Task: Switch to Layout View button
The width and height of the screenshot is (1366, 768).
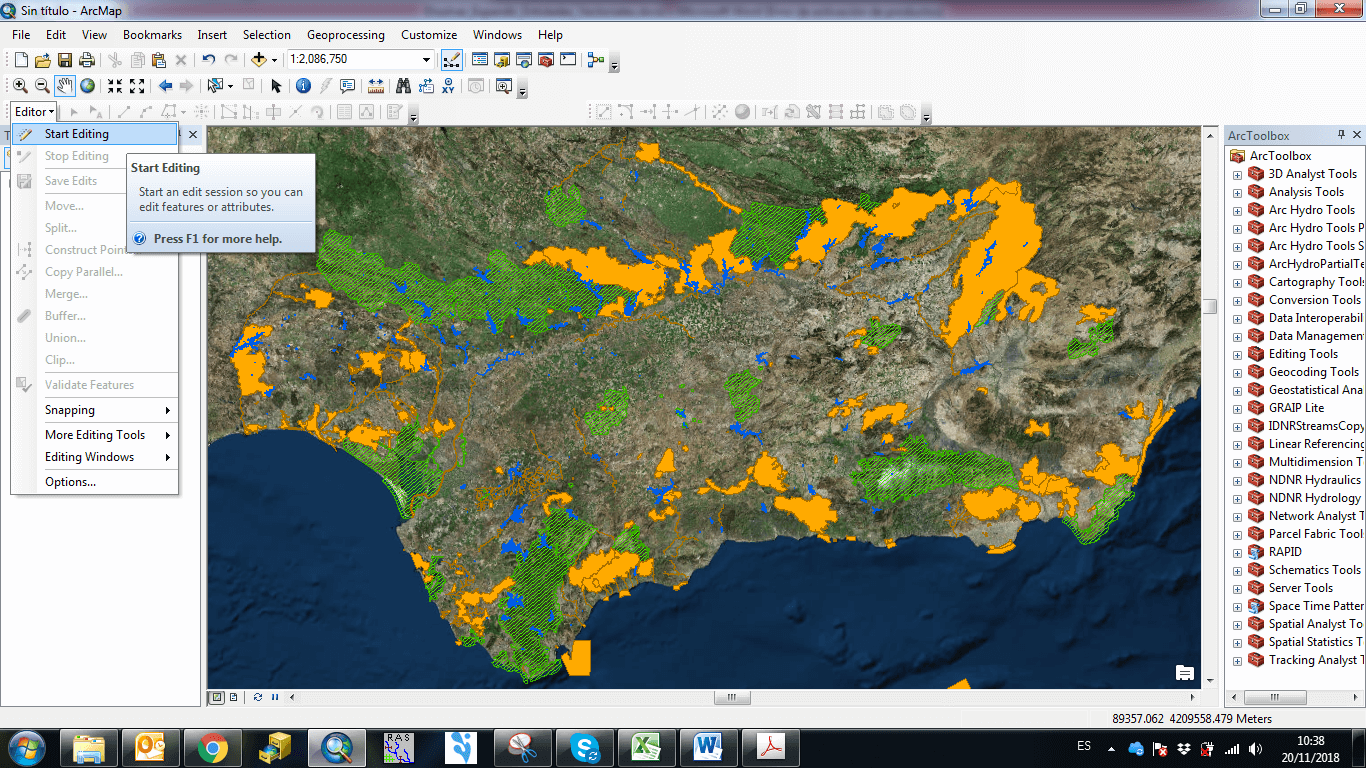Action: pyautogui.click(x=233, y=697)
